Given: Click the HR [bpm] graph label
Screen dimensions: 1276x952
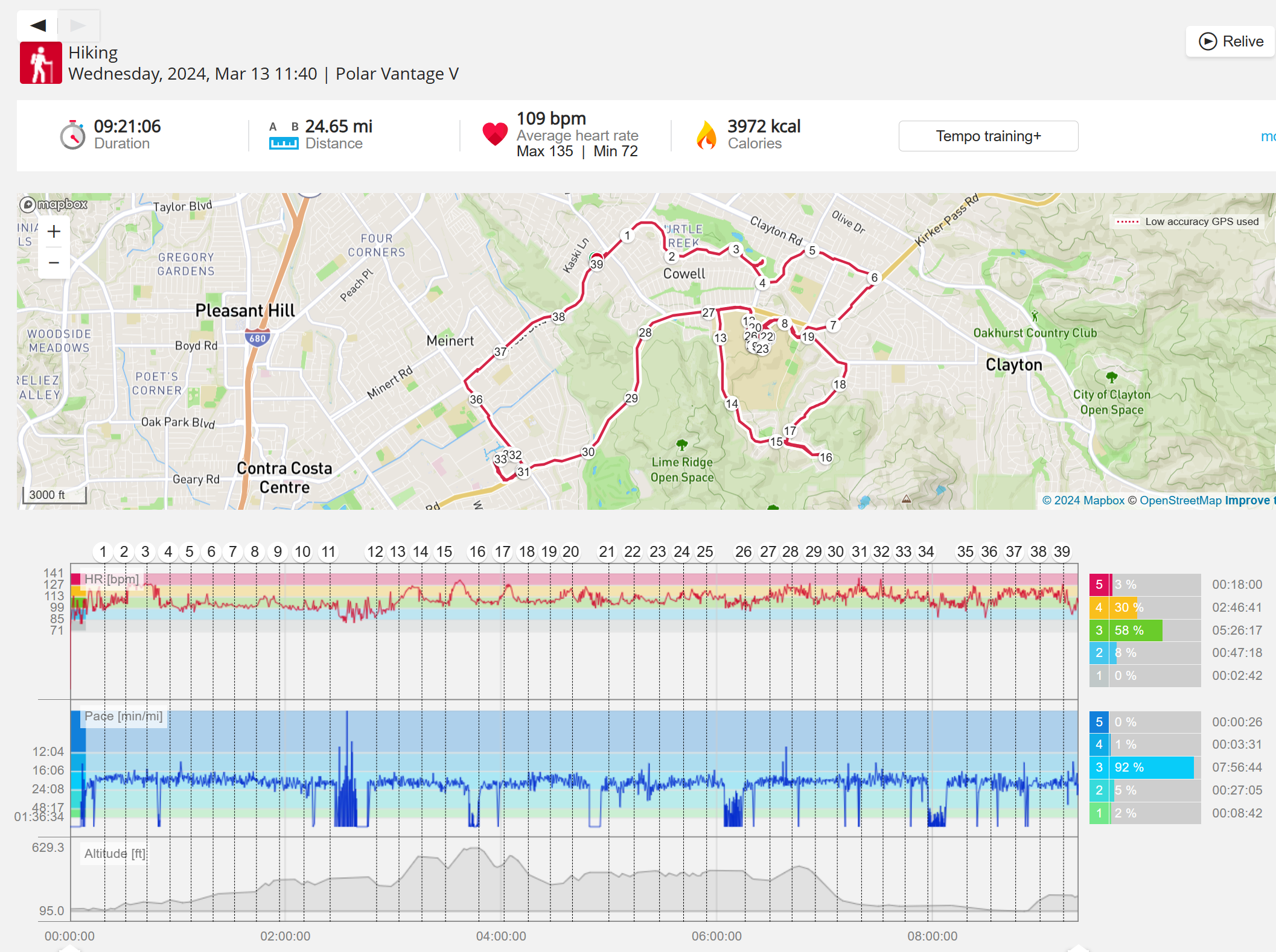Looking at the screenshot, I should (x=111, y=579).
